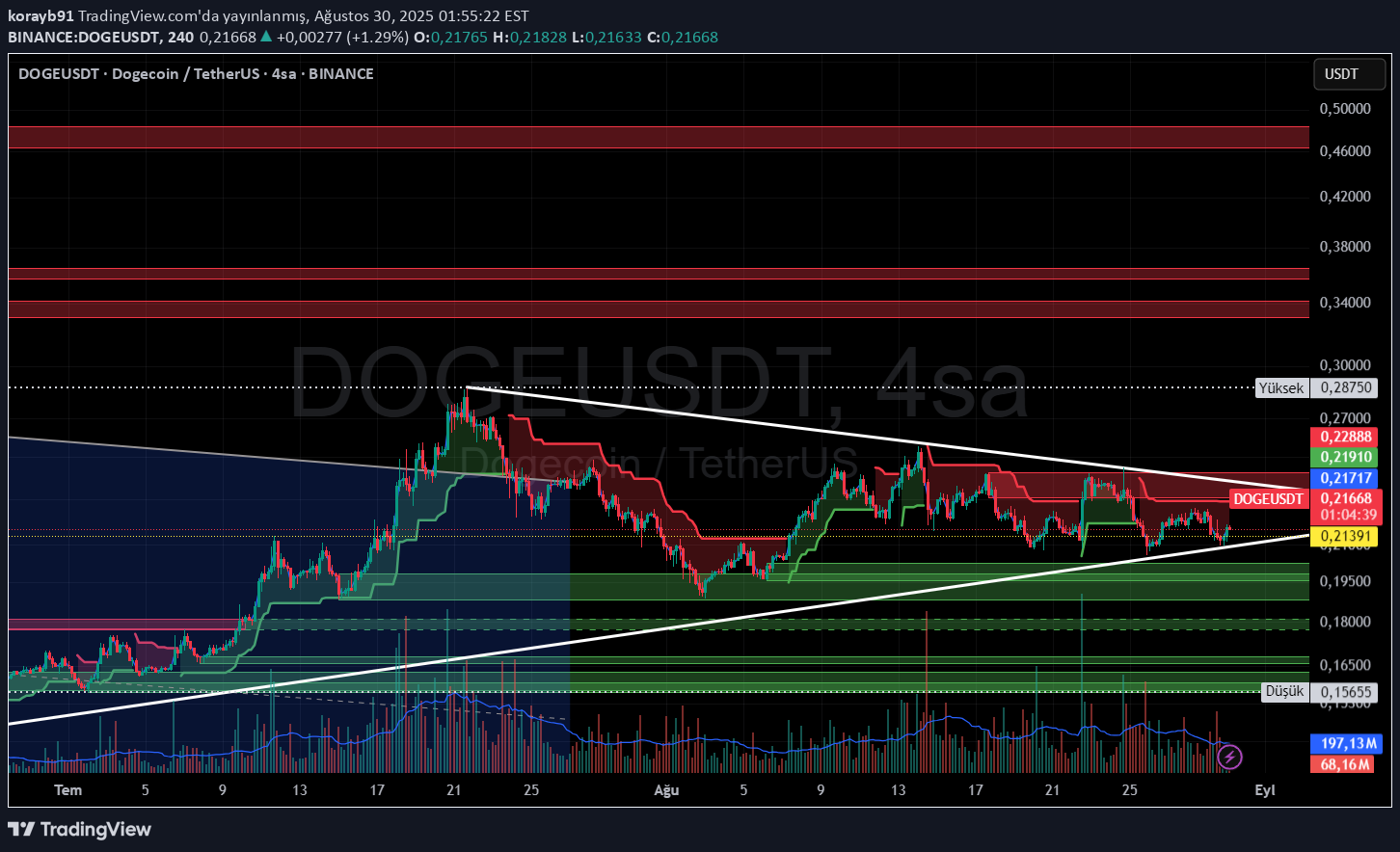This screenshot has height=852, width=1400.
Task: Click the Yüksek 0,28750 price label
Action: (1316, 387)
